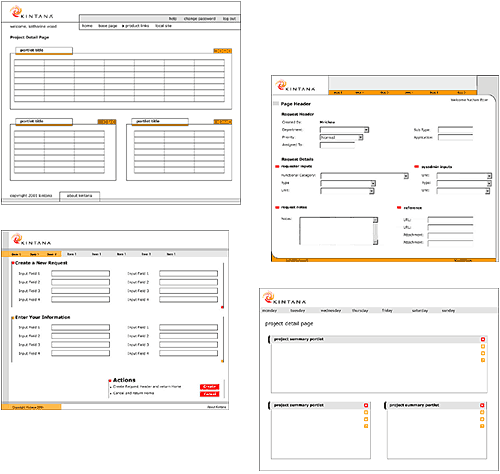Open first dropdown under sysadmin inputs
This screenshot has height=474, width=500.
pos(464,176)
